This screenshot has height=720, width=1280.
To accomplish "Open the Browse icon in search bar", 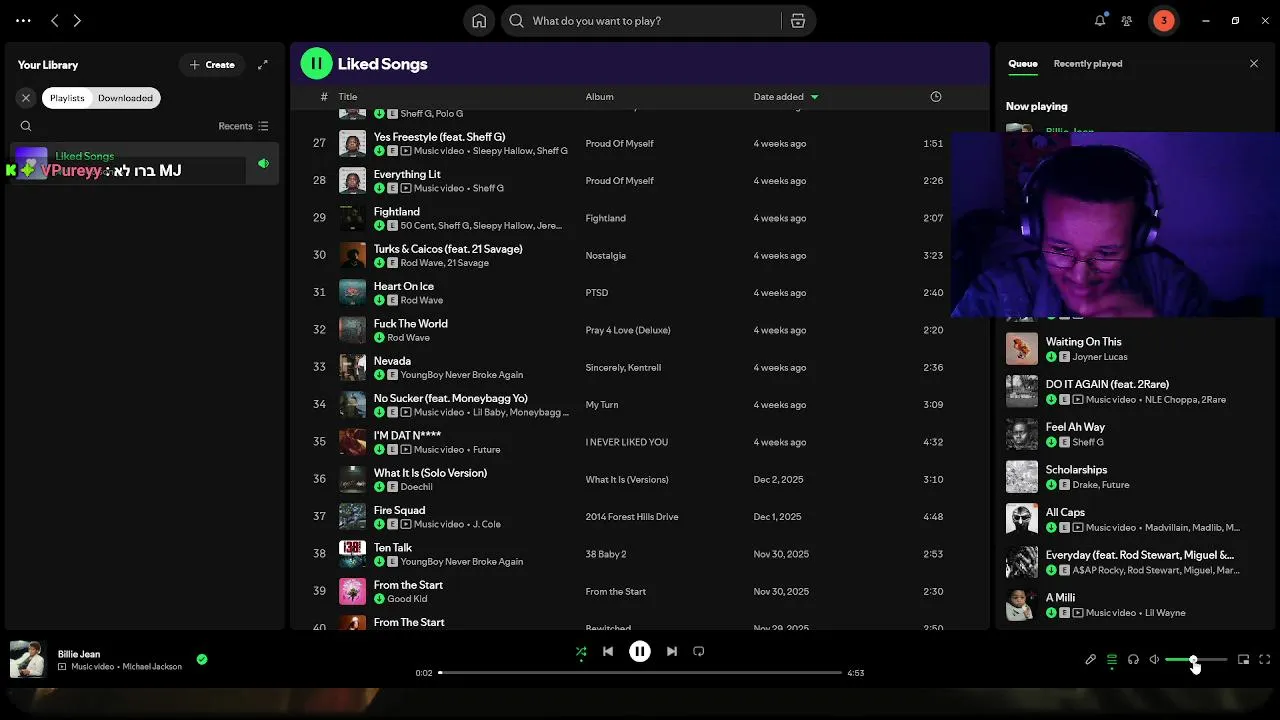I will click(798, 20).
